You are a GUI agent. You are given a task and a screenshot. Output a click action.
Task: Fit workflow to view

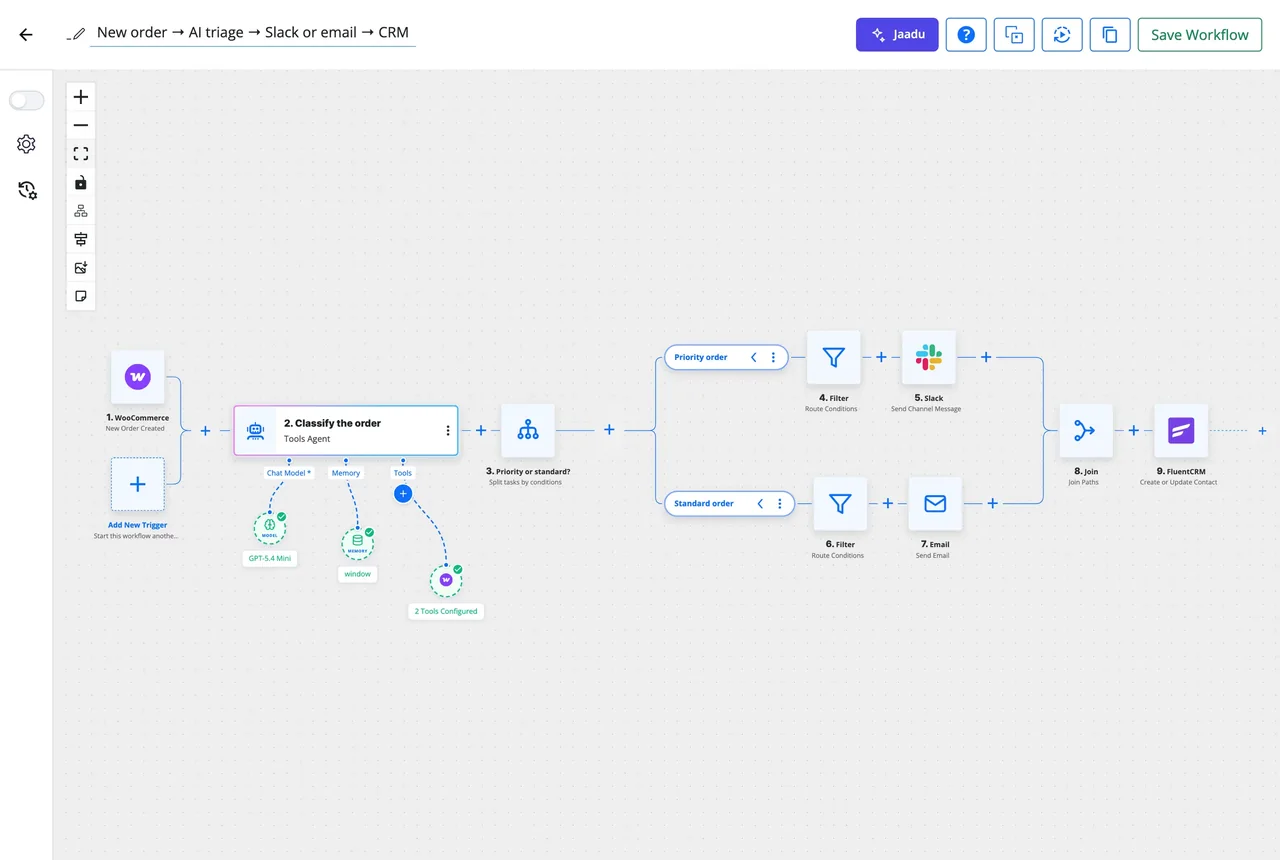coord(81,154)
